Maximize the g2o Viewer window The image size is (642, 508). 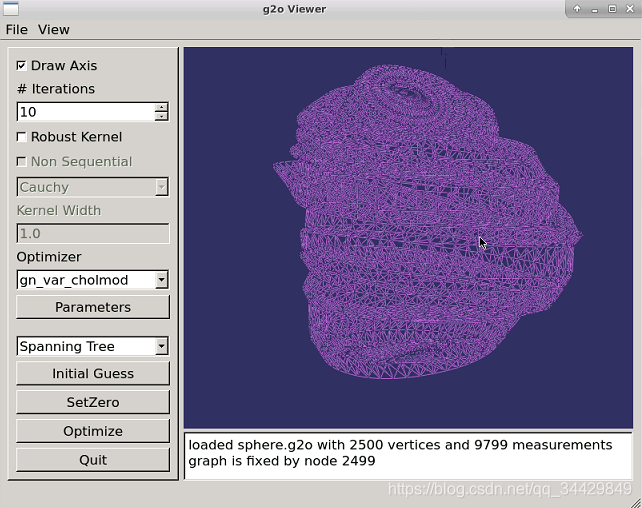[612, 9]
